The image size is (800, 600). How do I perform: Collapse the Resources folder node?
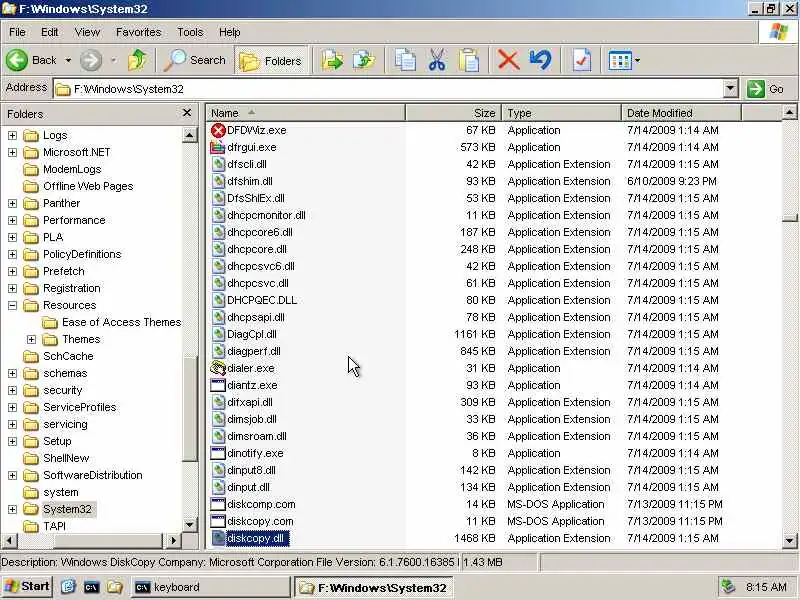pyautogui.click(x=12, y=305)
